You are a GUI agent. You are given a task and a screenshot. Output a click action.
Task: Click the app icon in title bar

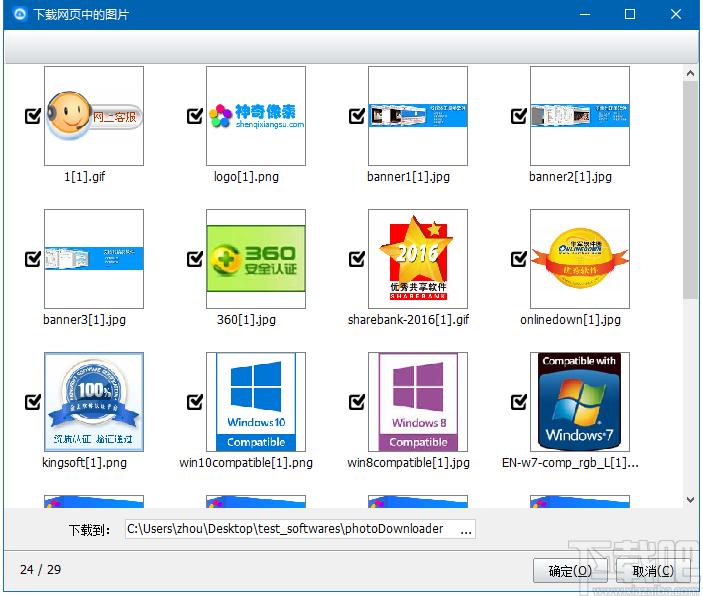coord(20,14)
